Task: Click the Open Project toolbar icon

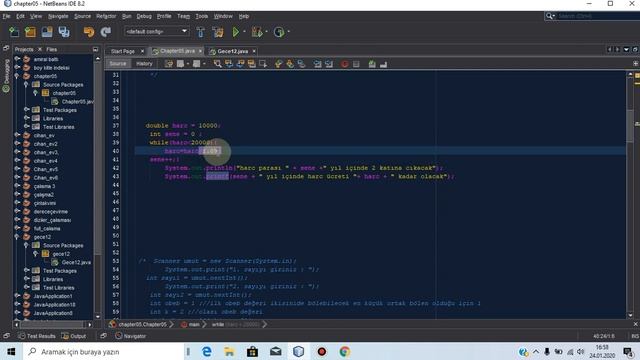Action: pos(47,32)
